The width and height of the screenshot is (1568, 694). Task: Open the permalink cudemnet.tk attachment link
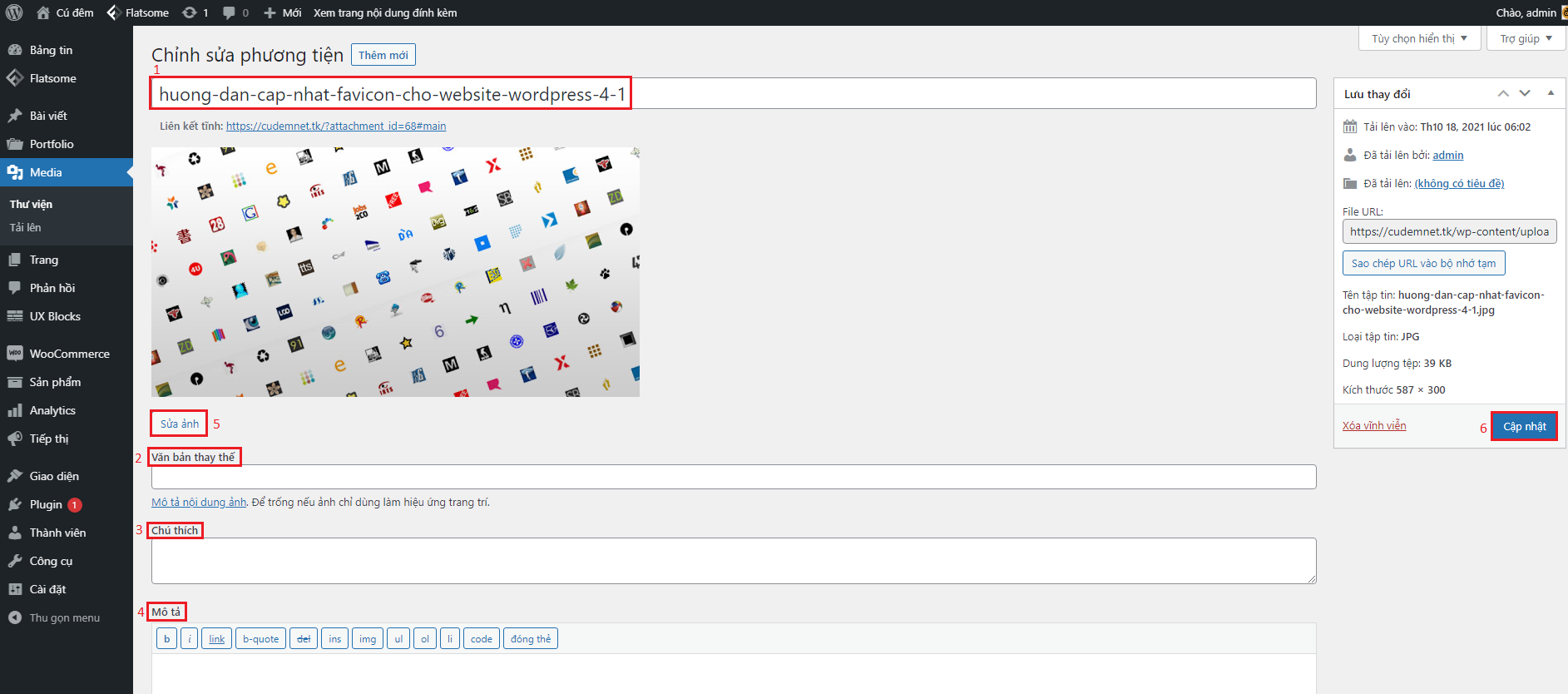click(x=336, y=126)
